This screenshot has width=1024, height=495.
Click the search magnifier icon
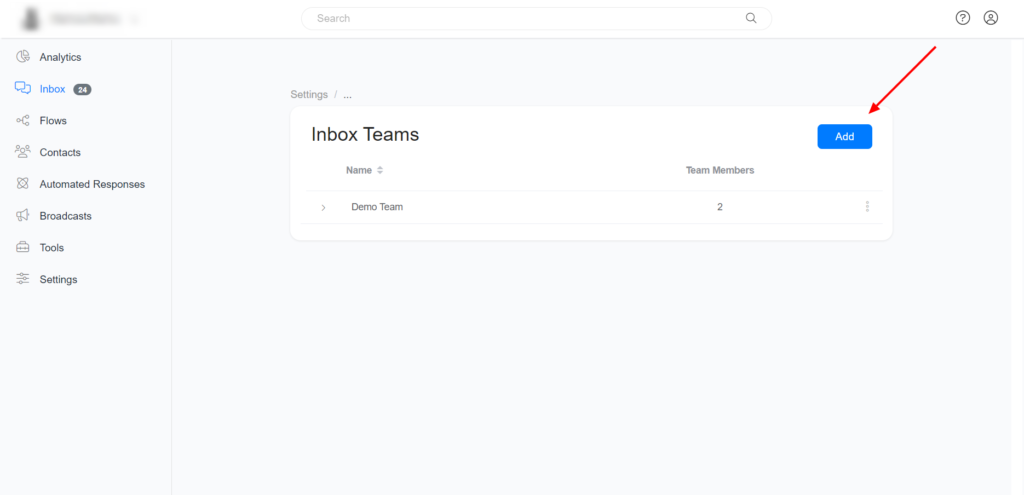(751, 18)
